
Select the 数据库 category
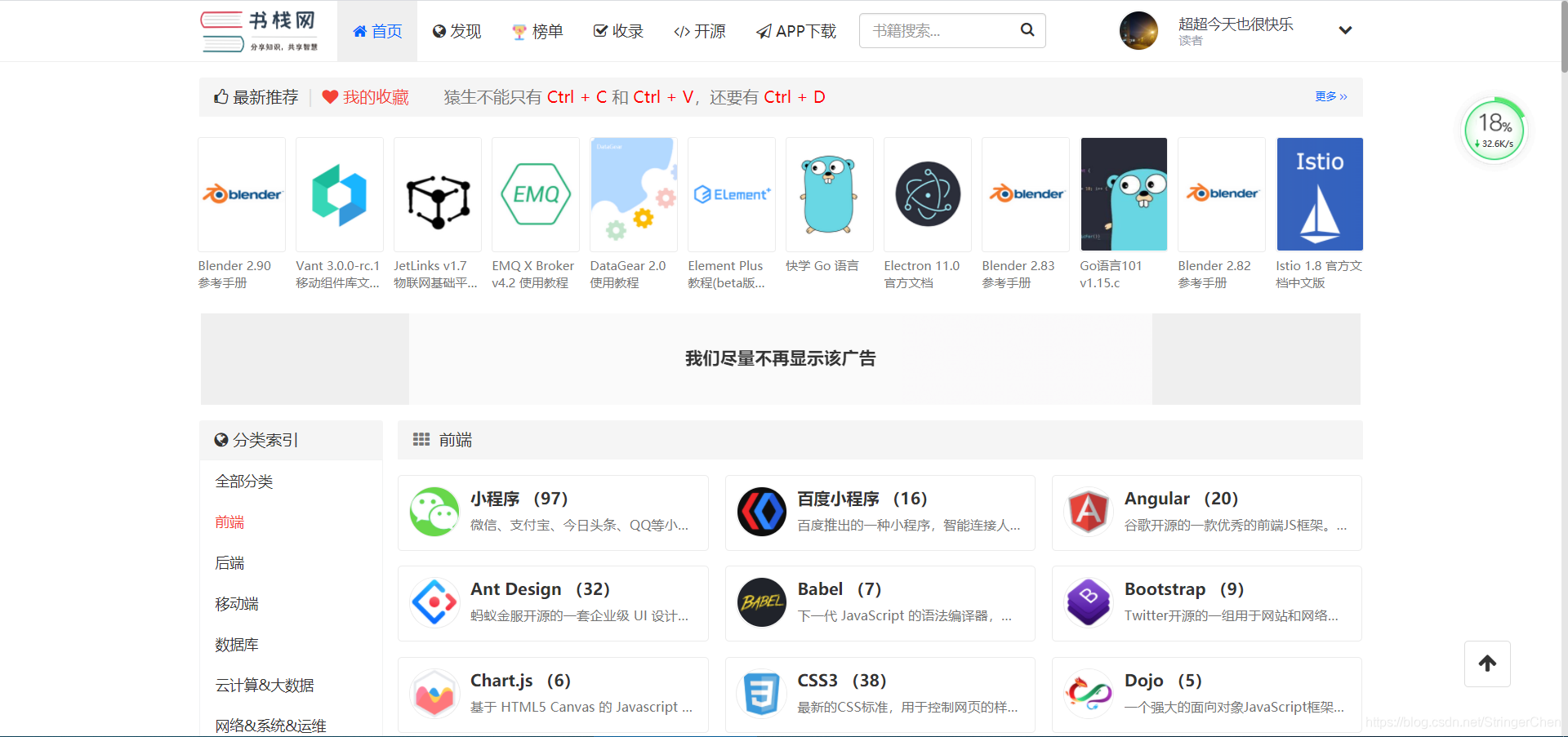click(237, 645)
